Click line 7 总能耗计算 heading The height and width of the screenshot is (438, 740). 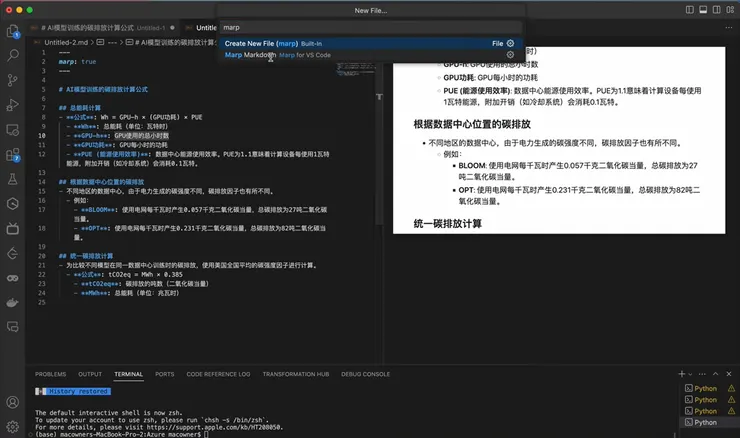pos(80,108)
